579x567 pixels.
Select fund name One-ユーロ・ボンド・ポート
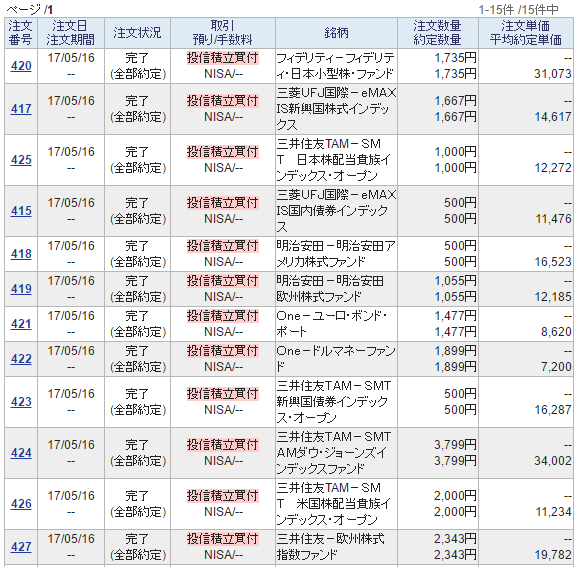(332, 324)
